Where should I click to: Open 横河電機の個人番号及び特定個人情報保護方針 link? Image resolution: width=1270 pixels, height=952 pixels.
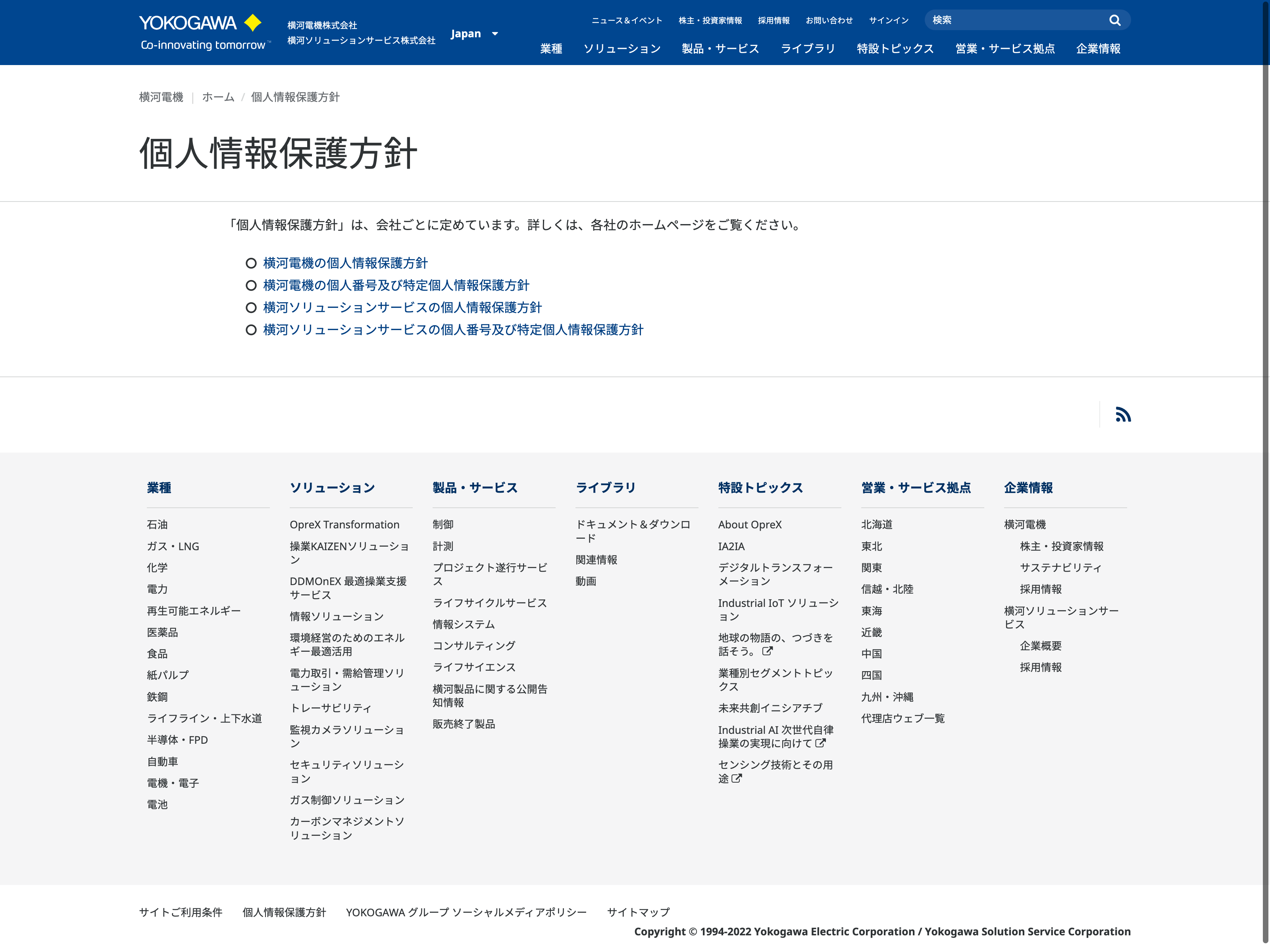(396, 285)
